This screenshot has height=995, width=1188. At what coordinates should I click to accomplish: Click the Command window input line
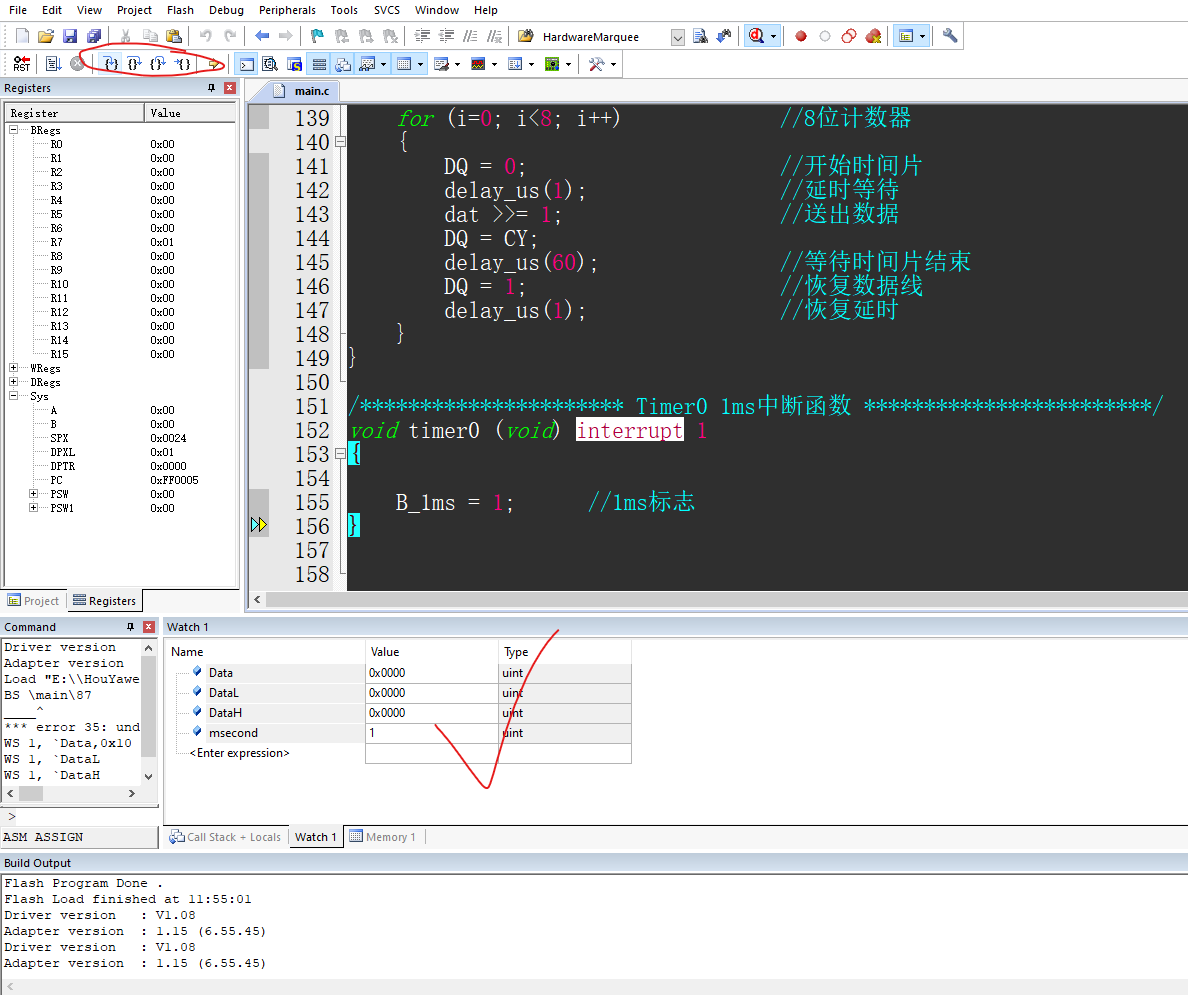(x=82, y=816)
